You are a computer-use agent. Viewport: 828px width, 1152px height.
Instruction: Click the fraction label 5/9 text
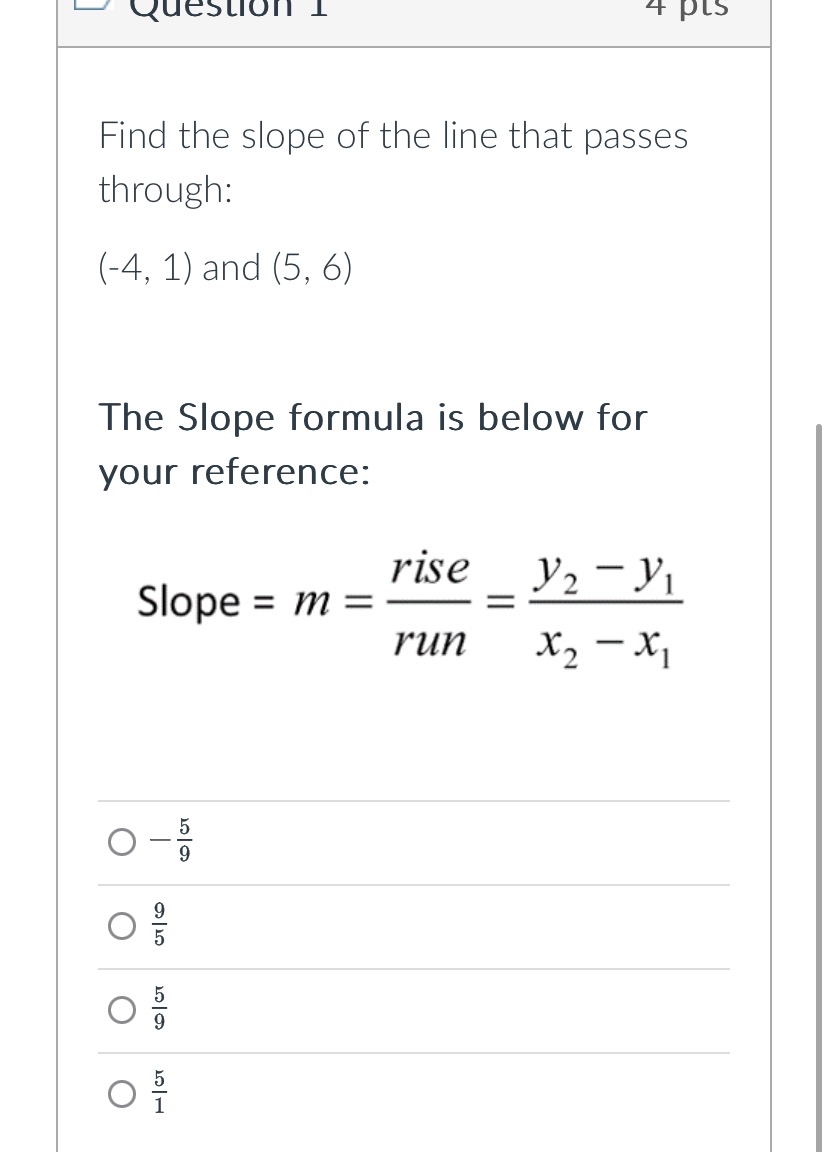point(158,1009)
